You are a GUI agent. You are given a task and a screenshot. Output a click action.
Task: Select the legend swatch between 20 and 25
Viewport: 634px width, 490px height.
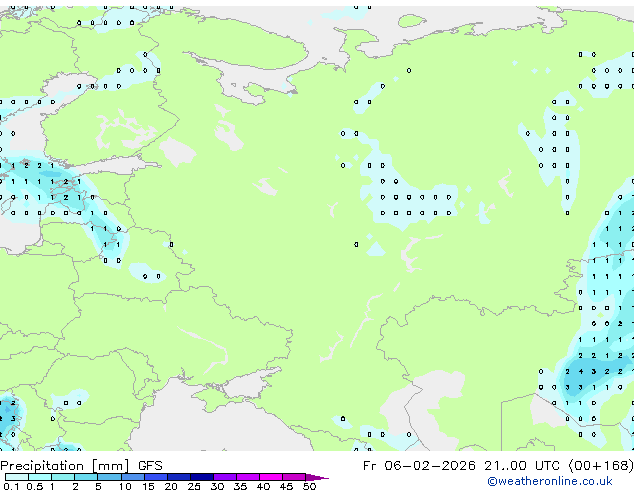[x=179, y=477]
